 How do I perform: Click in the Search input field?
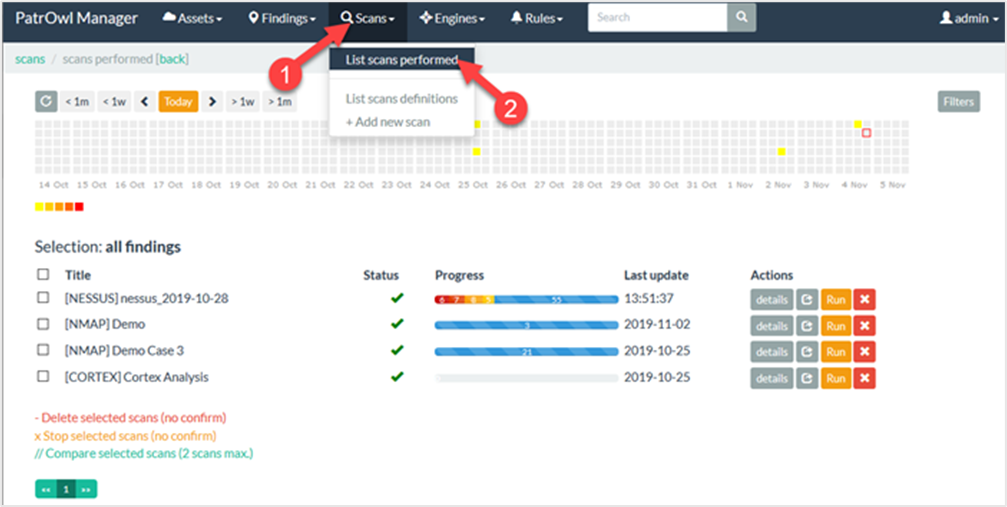[x=657, y=17]
